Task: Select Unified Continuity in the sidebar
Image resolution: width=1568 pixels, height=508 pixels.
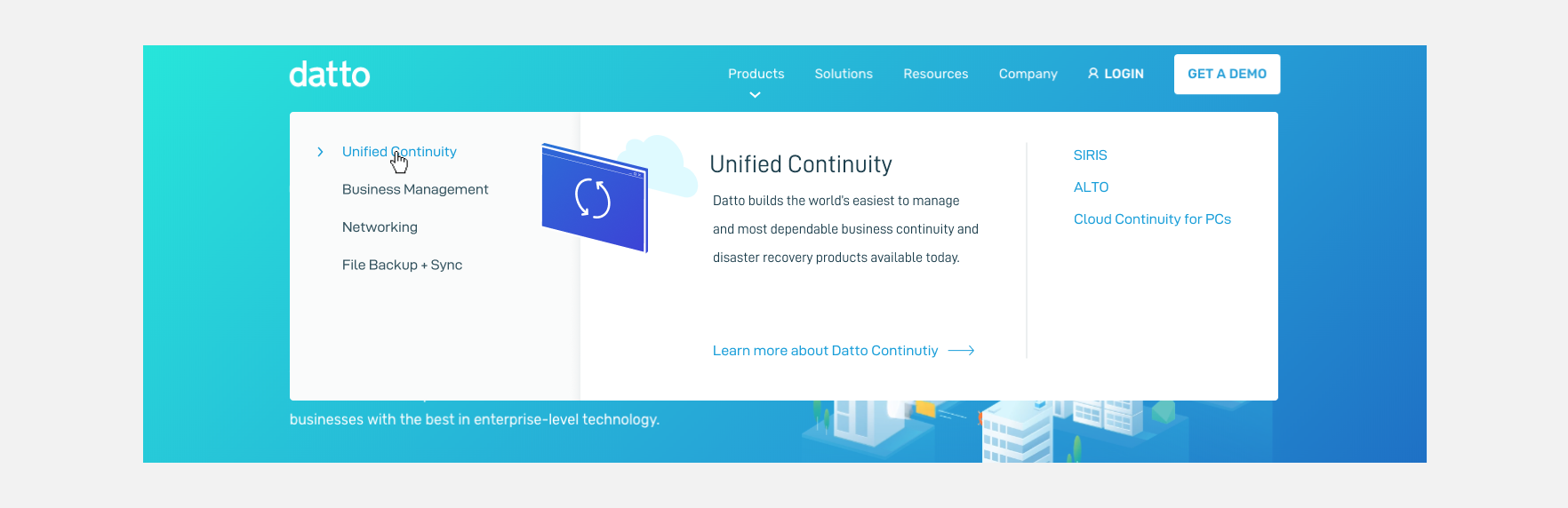Action: point(399,152)
